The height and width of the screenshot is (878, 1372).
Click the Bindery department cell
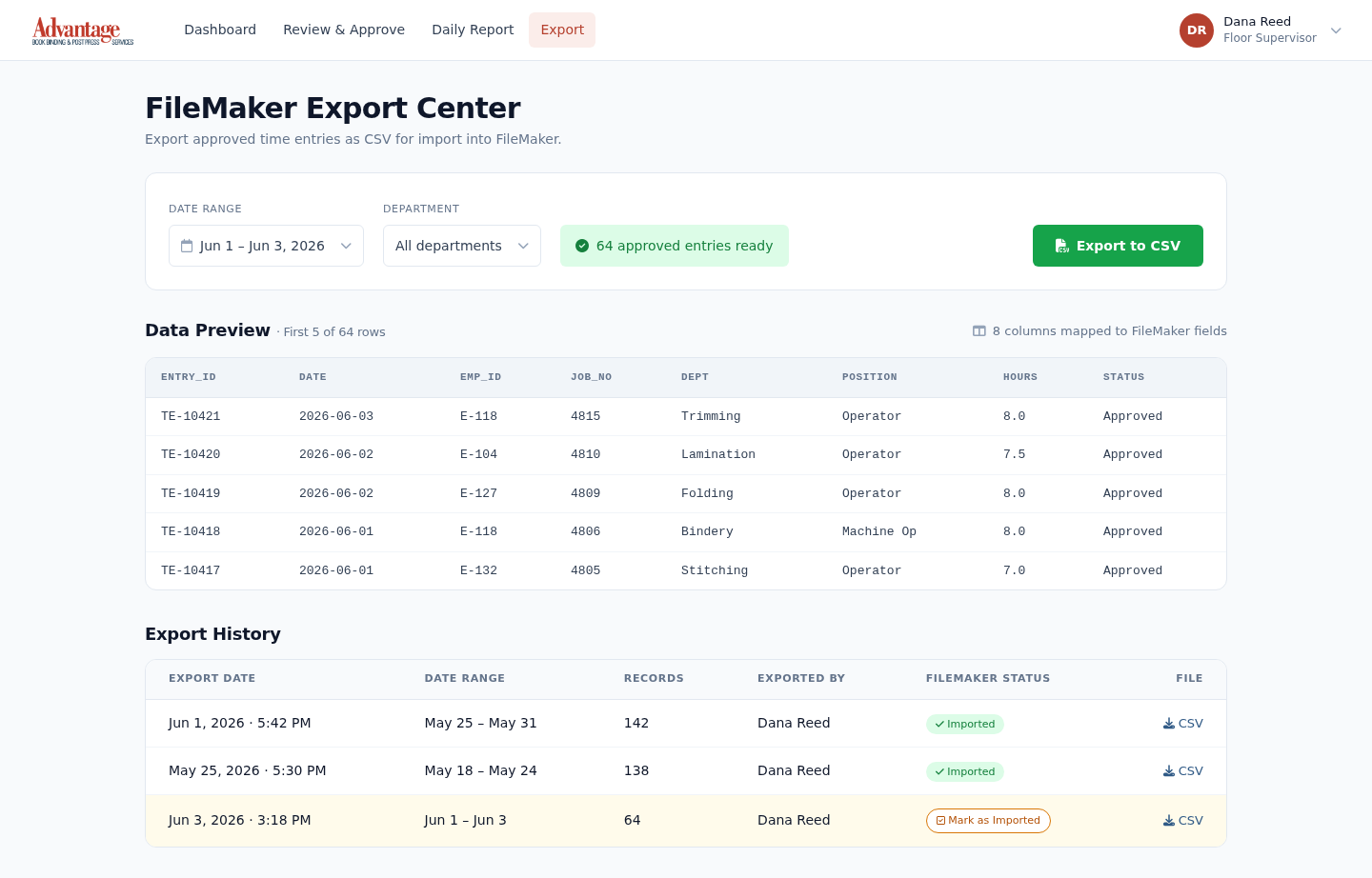pyautogui.click(x=707, y=531)
